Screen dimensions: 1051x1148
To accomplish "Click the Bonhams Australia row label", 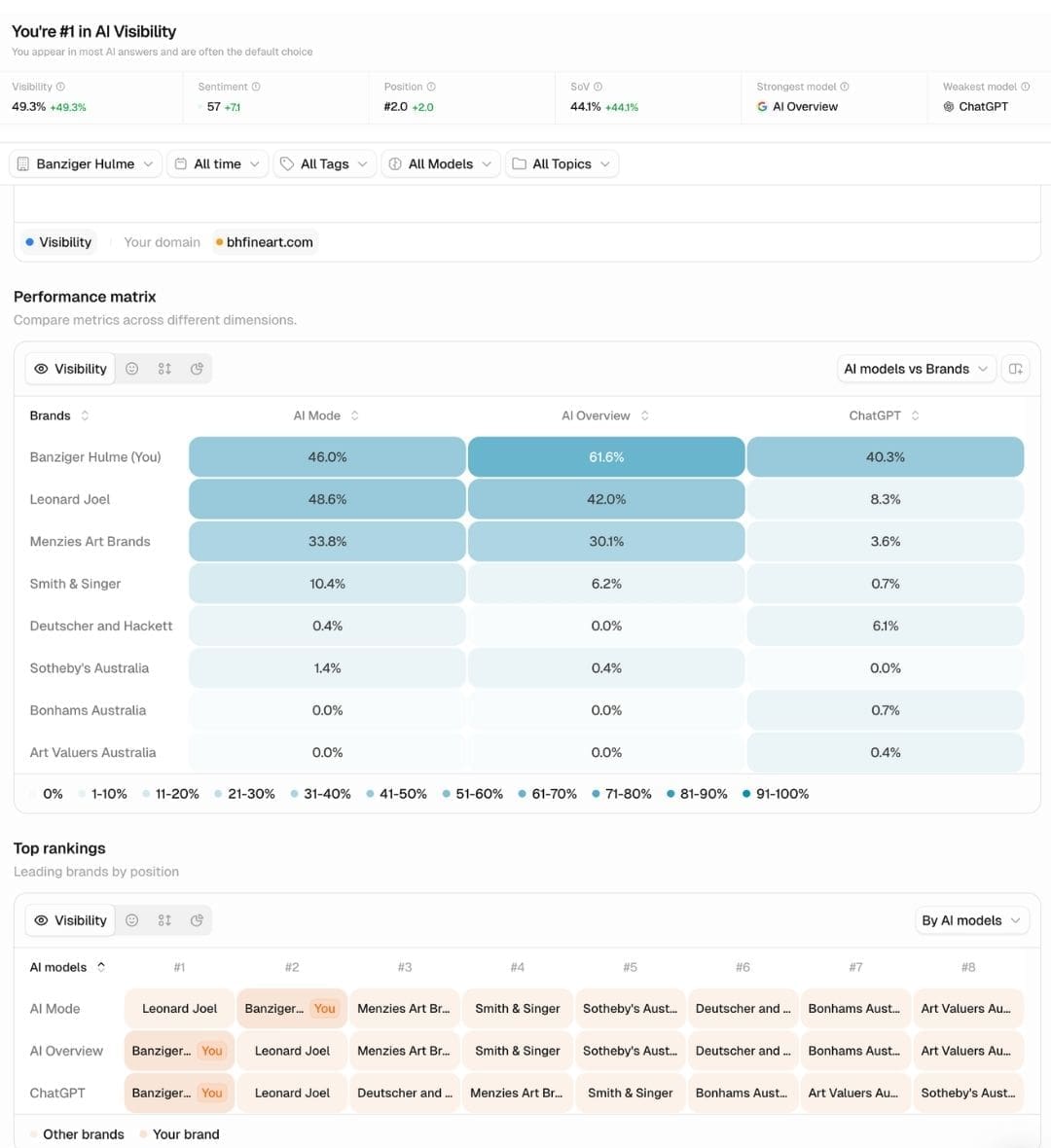I will (88, 710).
